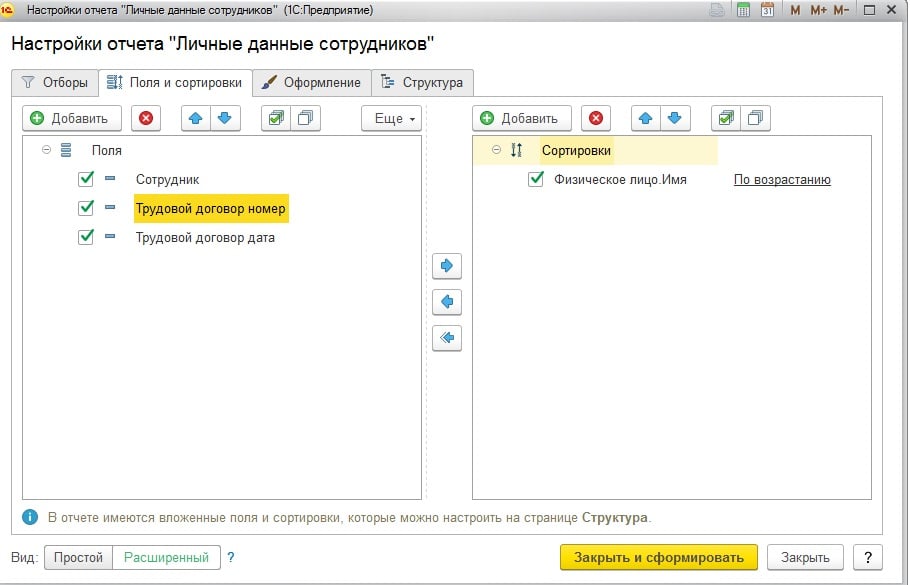Open the calculator icon in title bar
This screenshot has height=585, width=910.
pos(744,10)
